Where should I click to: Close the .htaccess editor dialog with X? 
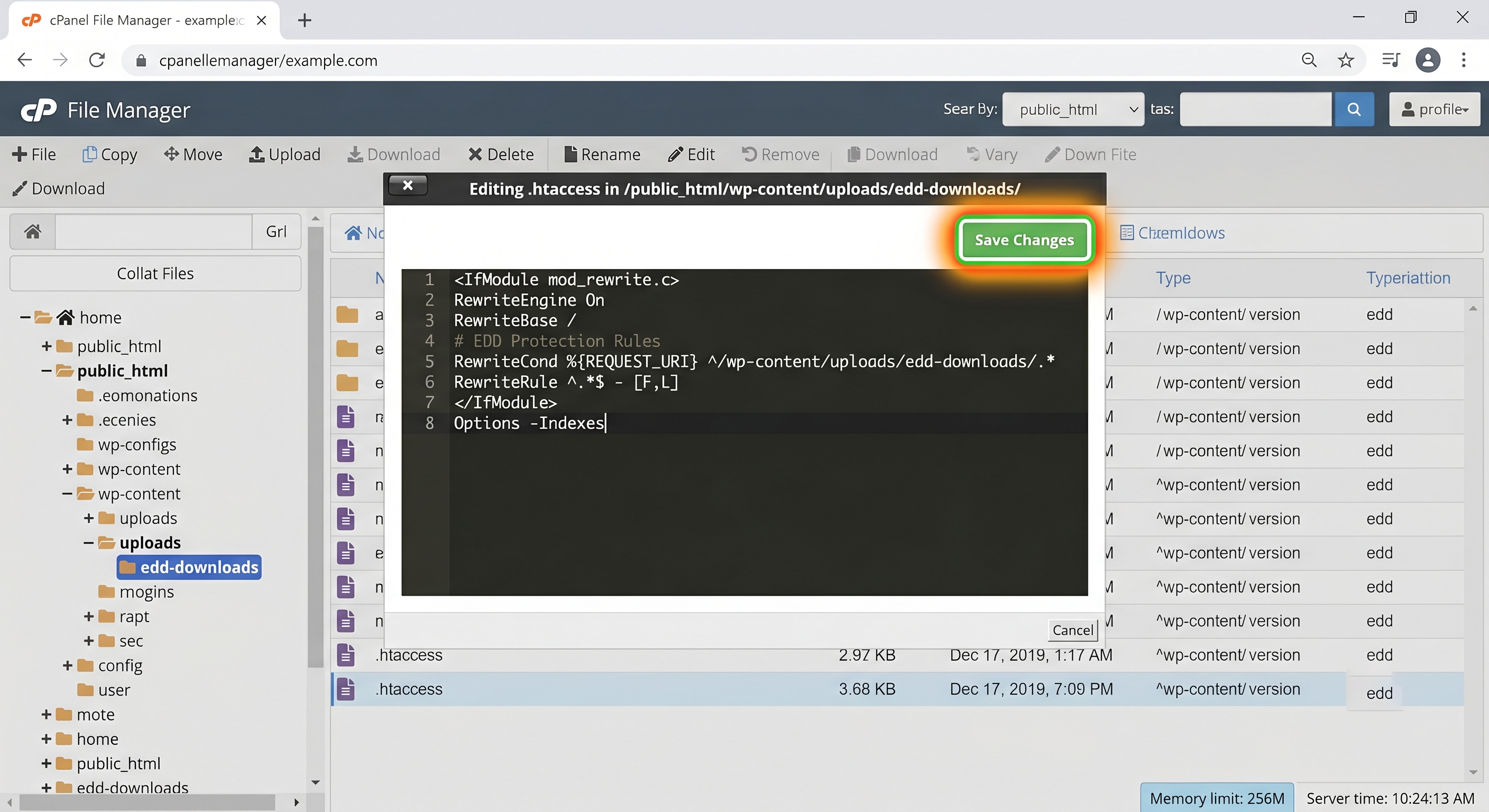click(408, 186)
